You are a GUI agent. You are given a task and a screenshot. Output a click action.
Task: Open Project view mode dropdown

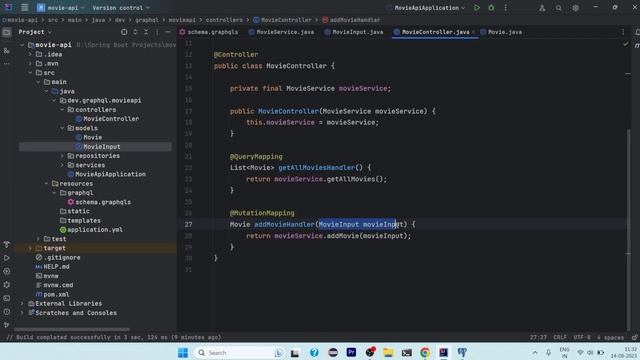point(35,32)
